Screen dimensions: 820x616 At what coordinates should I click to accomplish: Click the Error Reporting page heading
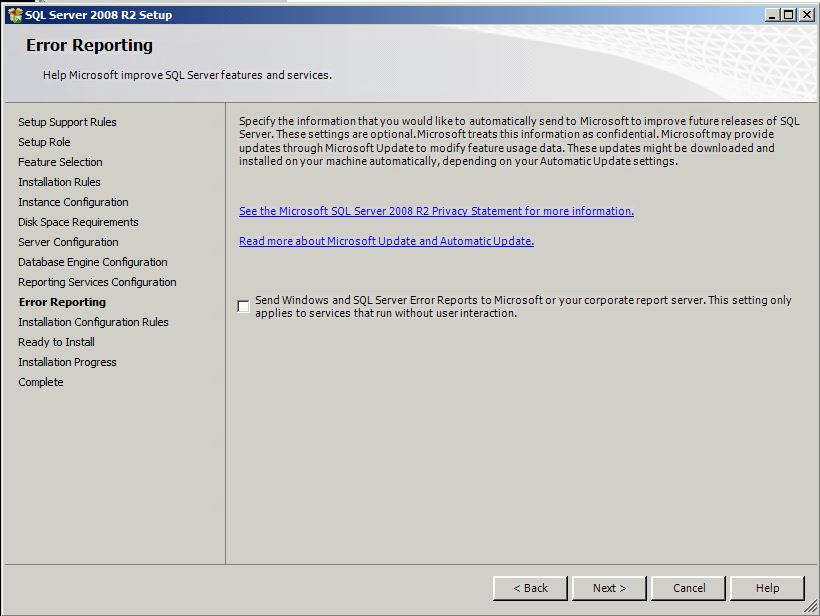[x=89, y=45]
